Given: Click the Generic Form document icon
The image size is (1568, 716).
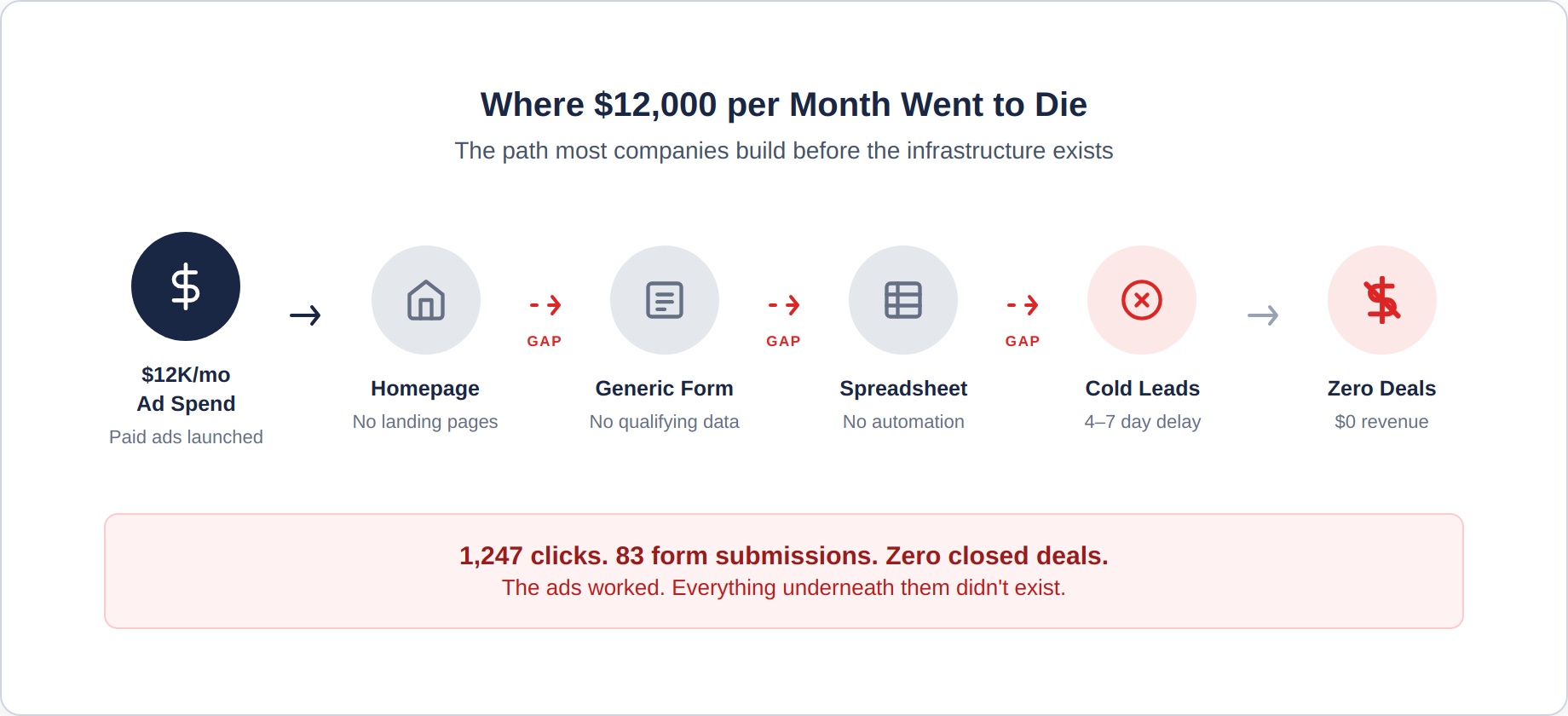Looking at the screenshot, I should [665, 300].
